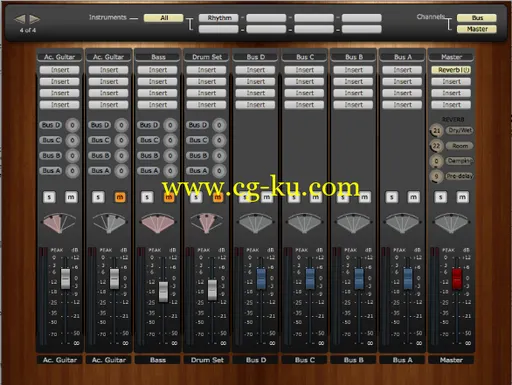The image size is (512, 385).
Task: Click the bottom Bass channel label
Action: [x=158, y=360]
